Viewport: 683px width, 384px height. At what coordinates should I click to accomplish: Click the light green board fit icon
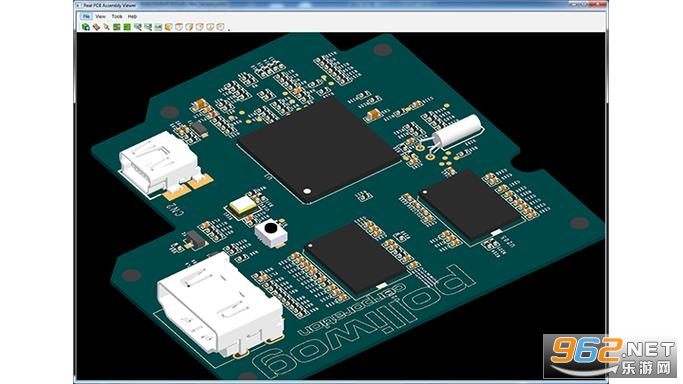pos(158,27)
